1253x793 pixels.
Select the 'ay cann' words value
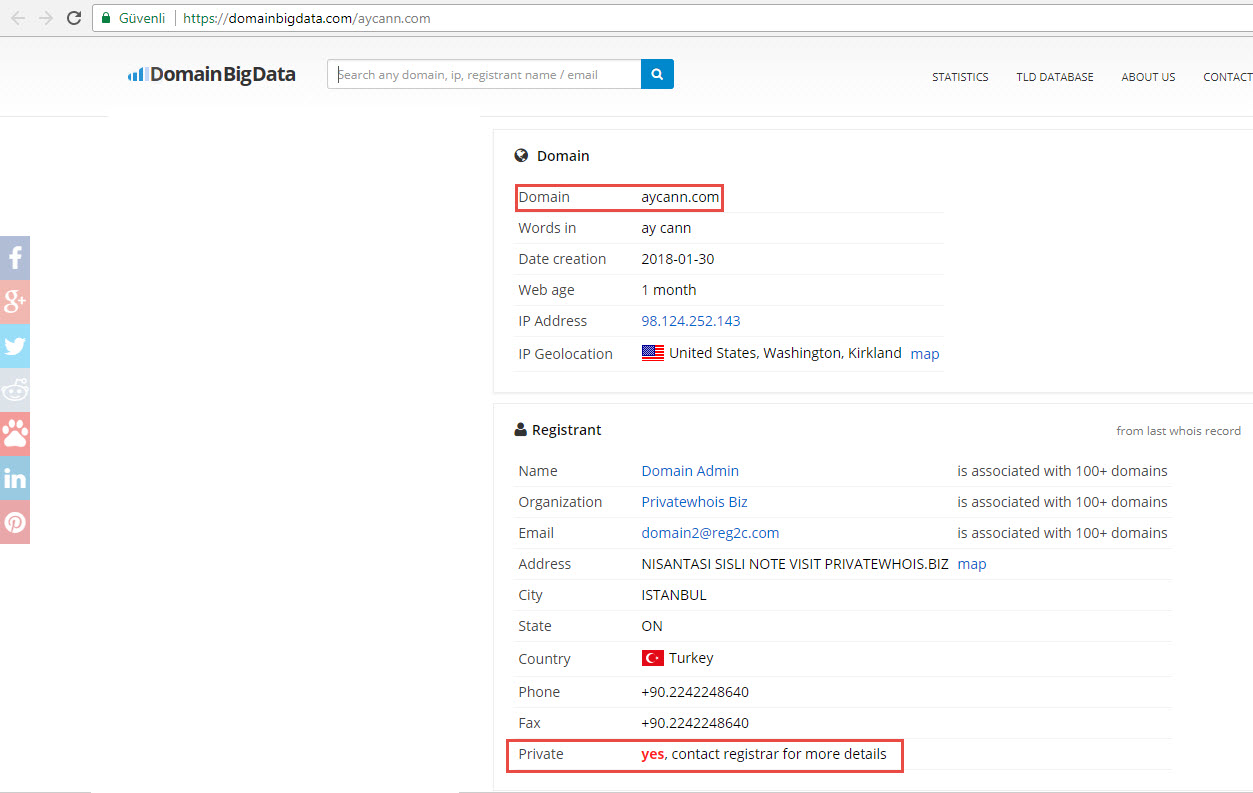(x=666, y=228)
